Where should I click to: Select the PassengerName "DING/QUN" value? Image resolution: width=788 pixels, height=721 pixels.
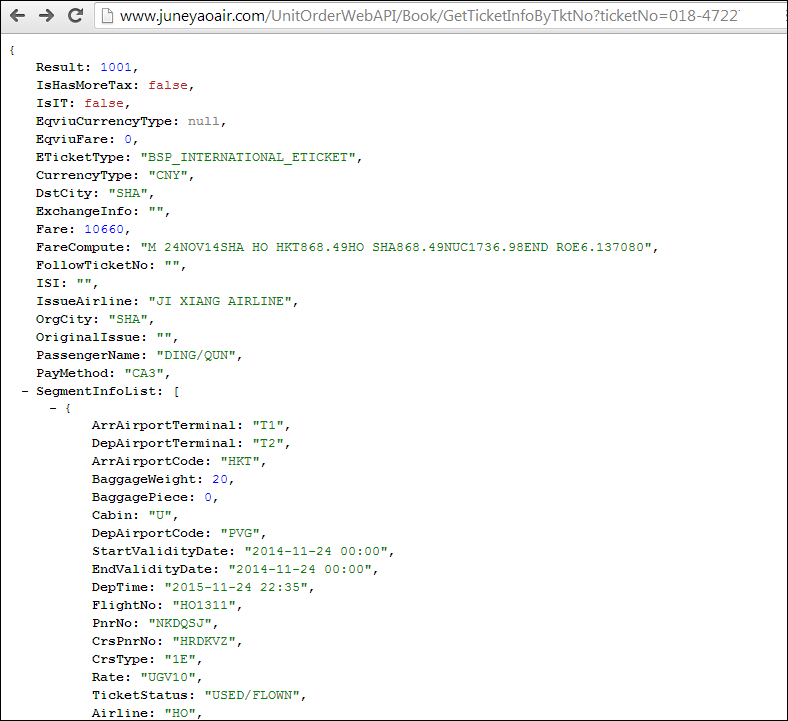(196, 355)
